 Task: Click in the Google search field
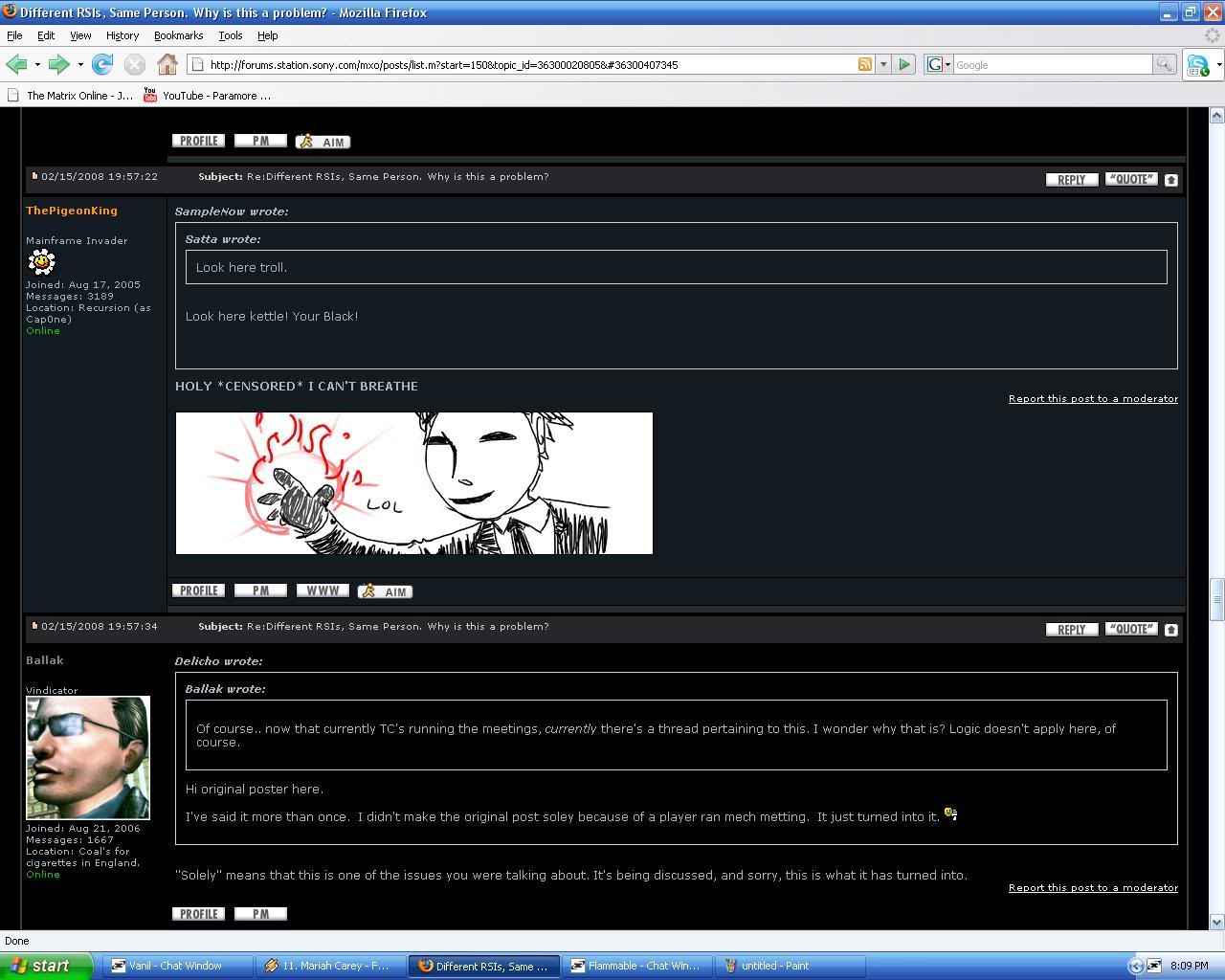click(x=1051, y=64)
